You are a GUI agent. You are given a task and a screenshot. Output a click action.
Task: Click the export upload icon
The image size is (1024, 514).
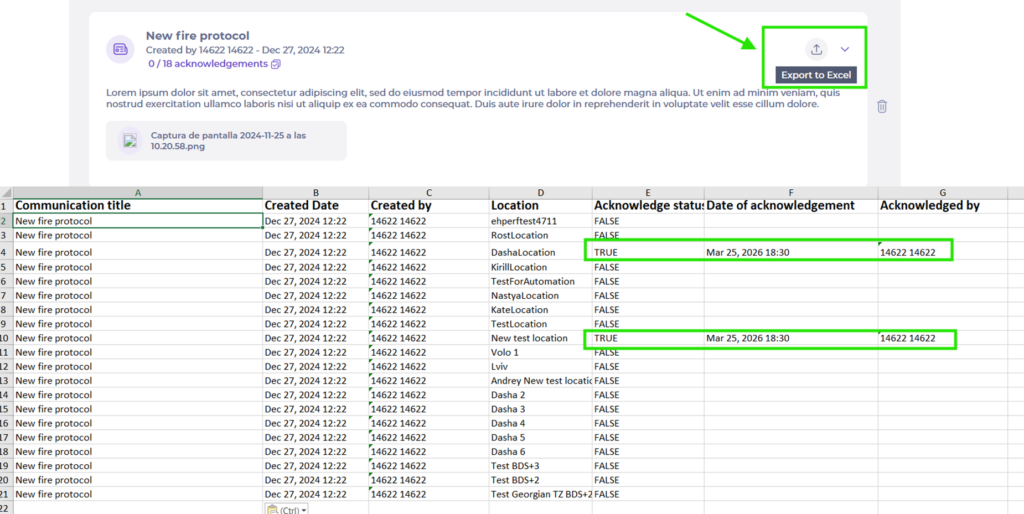(x=816, y=49)
